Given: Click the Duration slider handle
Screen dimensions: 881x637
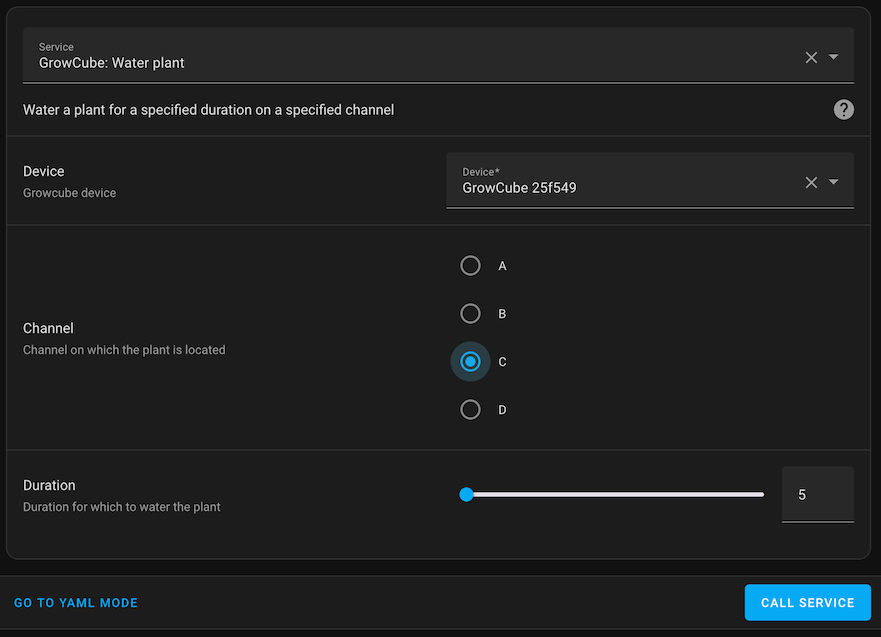Looking at the screenshot, I should (x=466, y=494).
